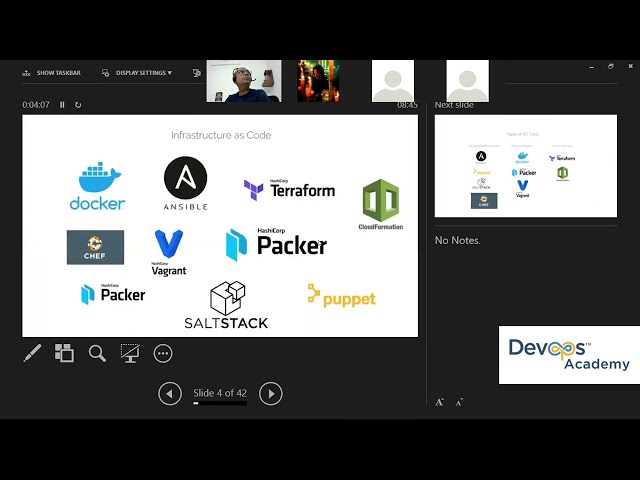The height and width of the screenshot is (480, 640).
Task: Click the No Notes text area
Action: pos(458,240)
